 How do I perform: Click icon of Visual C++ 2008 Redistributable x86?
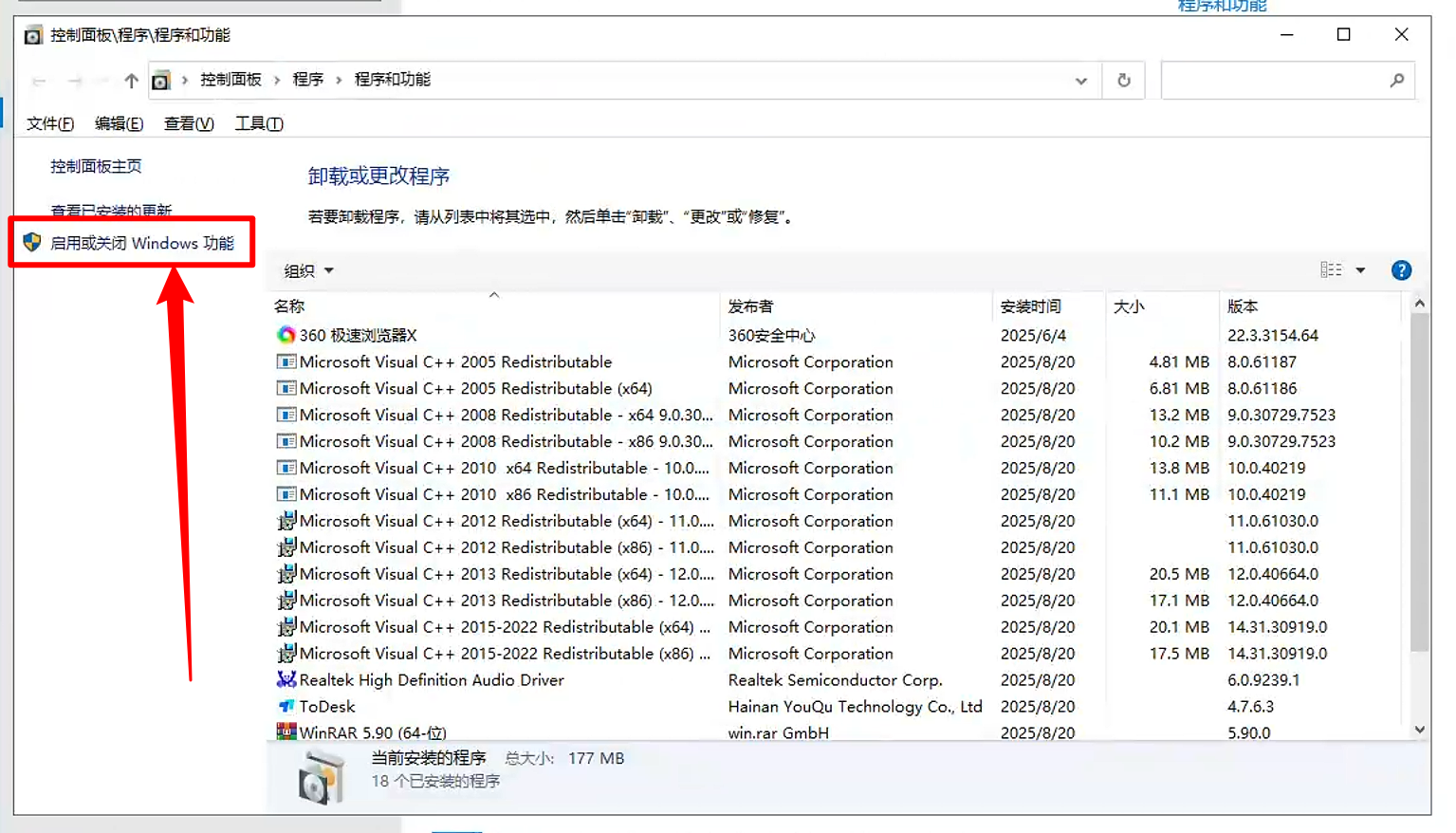pyautogui.click(x=286, y=441)
